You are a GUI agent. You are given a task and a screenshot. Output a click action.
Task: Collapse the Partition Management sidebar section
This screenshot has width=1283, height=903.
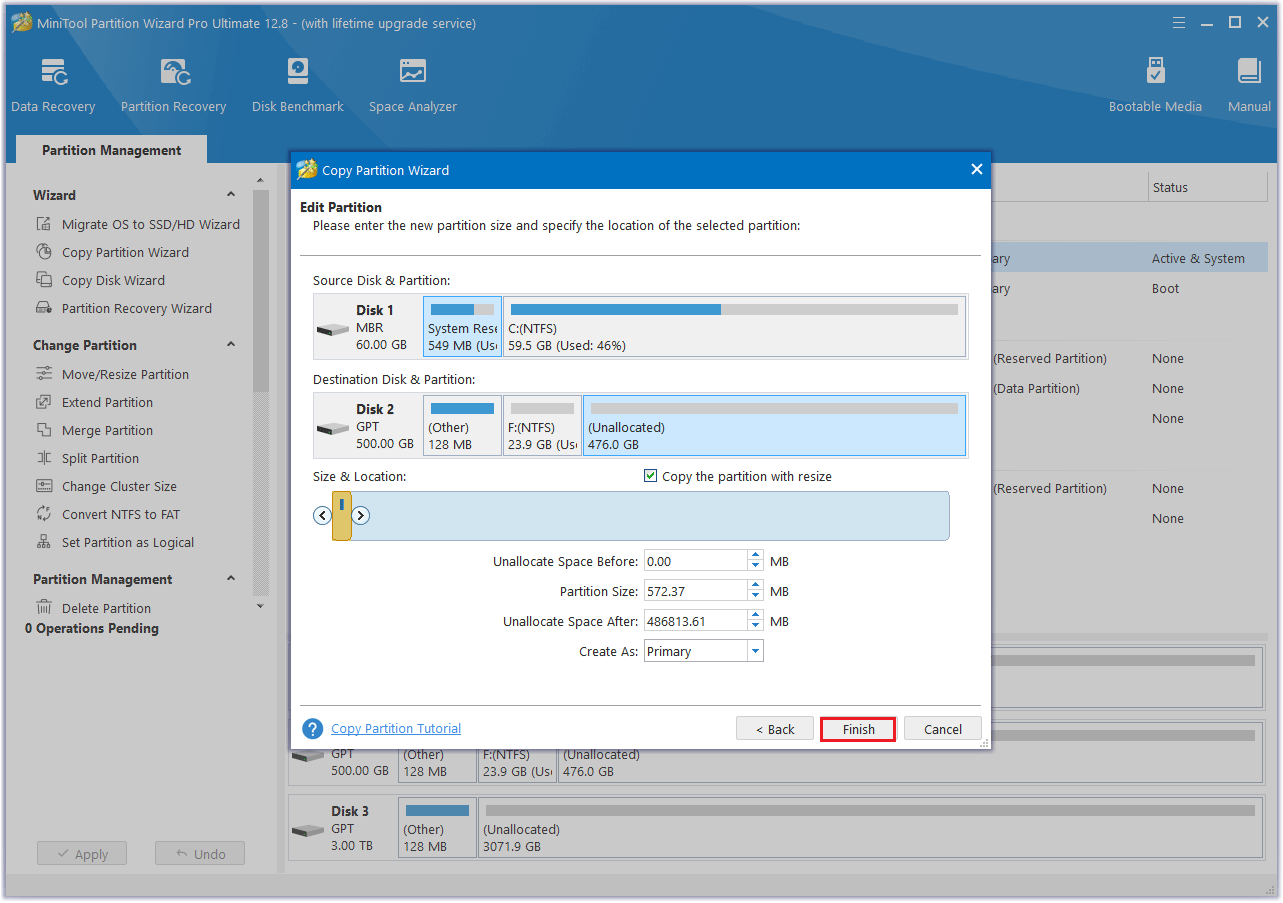231,579
